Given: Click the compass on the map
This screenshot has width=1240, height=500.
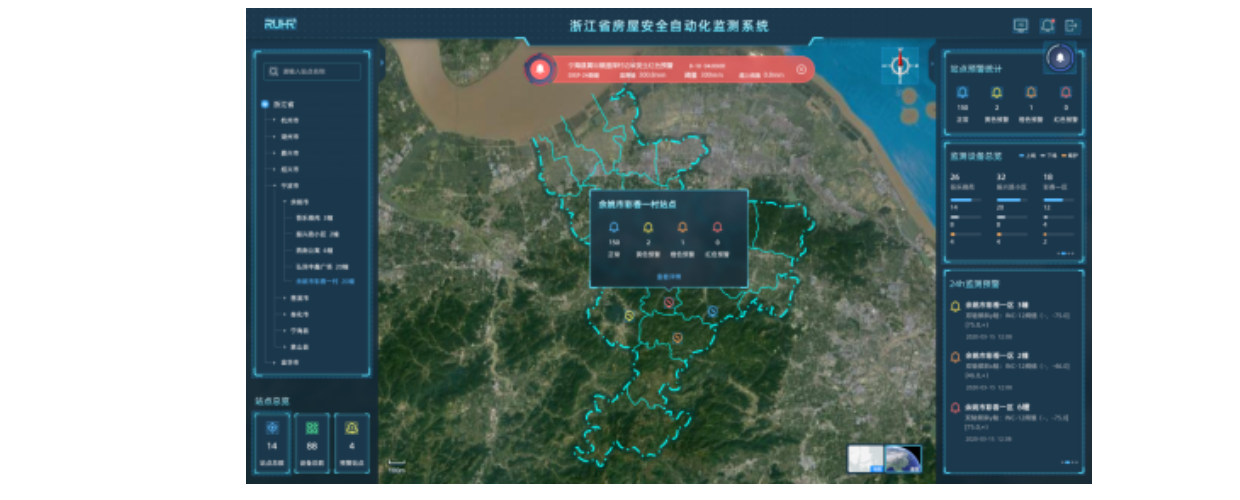Looking at the screenshot, I should (899, 65).
